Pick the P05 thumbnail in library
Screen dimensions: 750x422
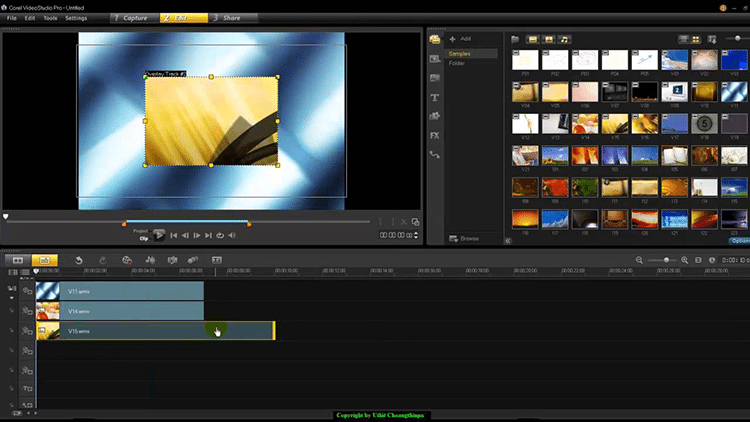tap(644, 60)
